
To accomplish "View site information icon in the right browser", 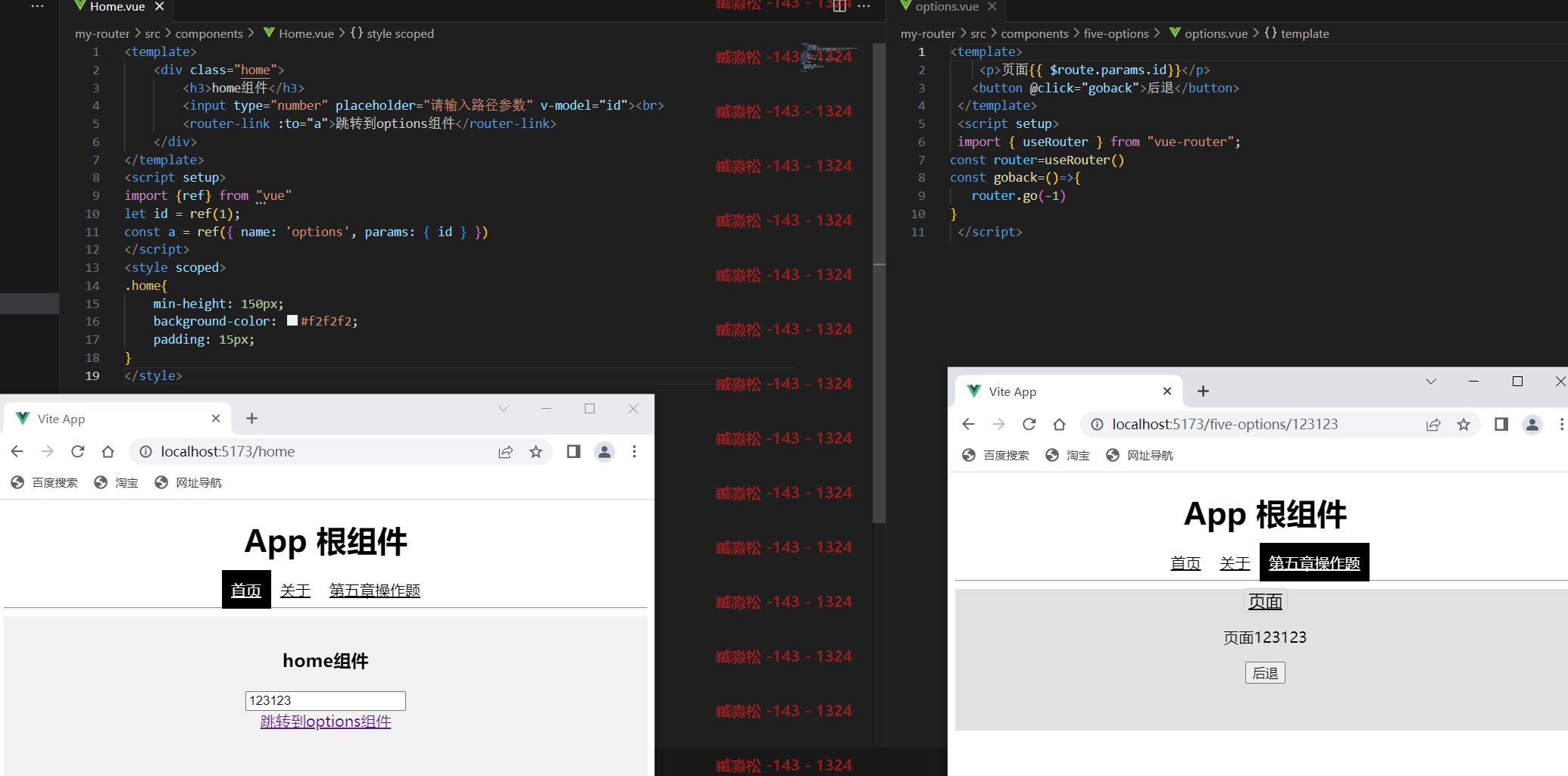I will [1097, 425].
